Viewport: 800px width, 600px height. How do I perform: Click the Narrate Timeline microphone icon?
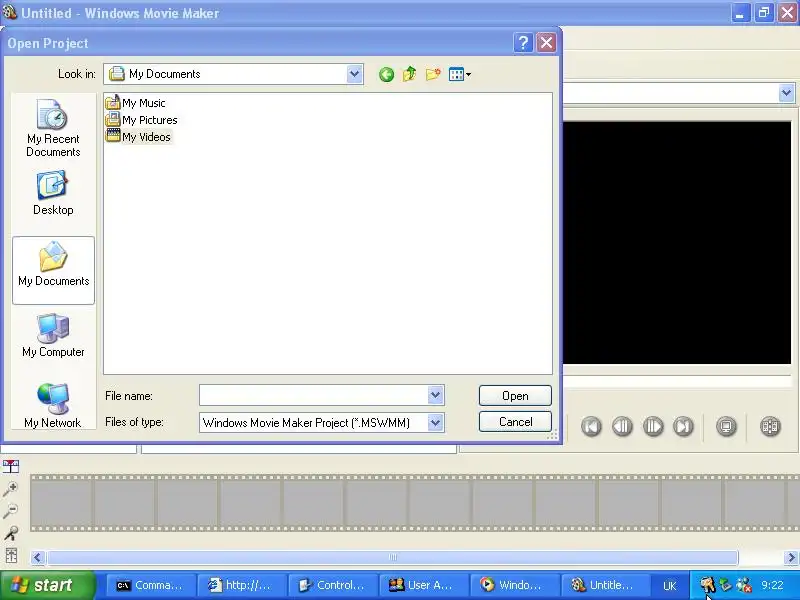tap(11, 533)
